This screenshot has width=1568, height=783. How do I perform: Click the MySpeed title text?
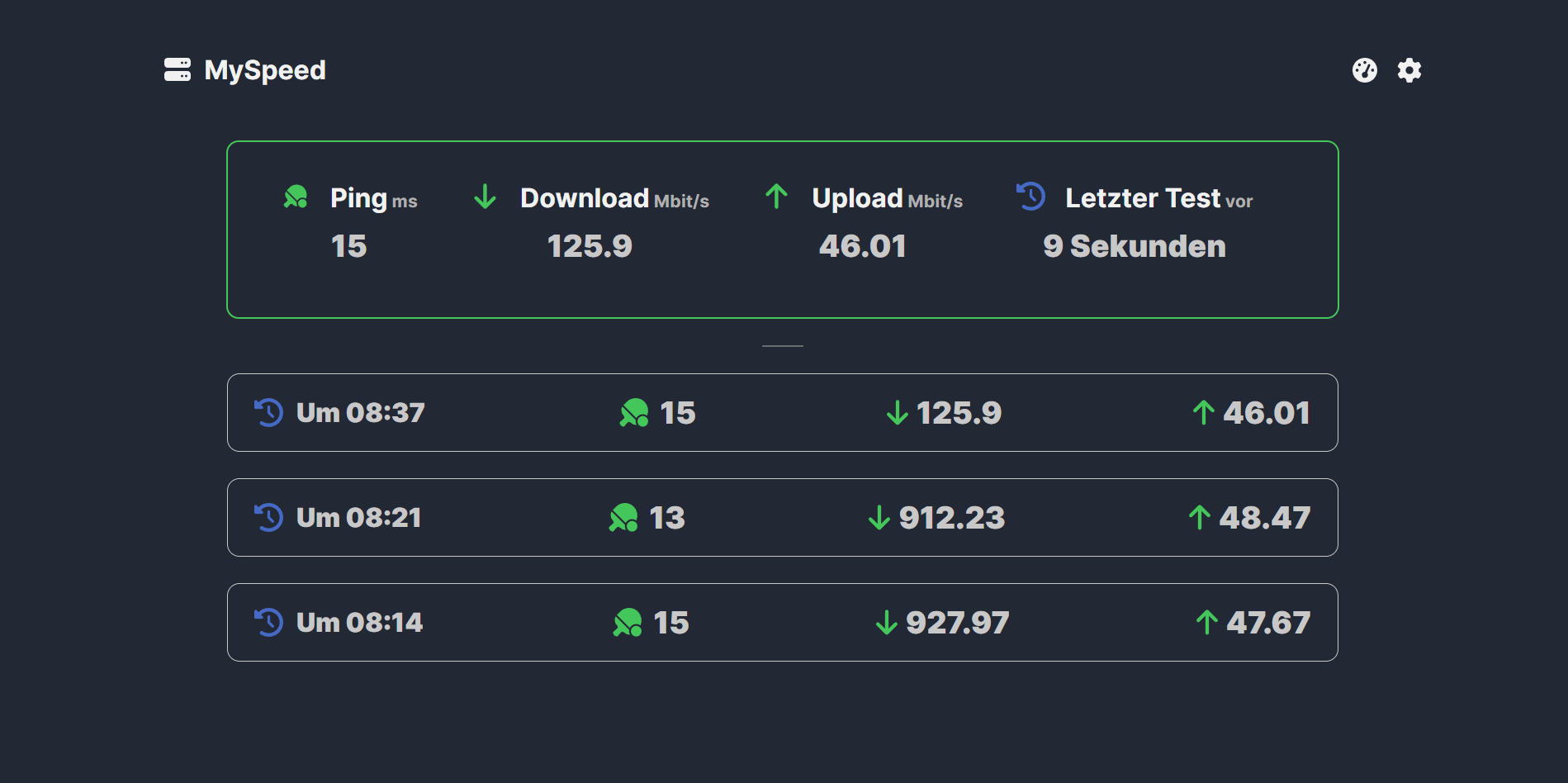tap(265, 70)
